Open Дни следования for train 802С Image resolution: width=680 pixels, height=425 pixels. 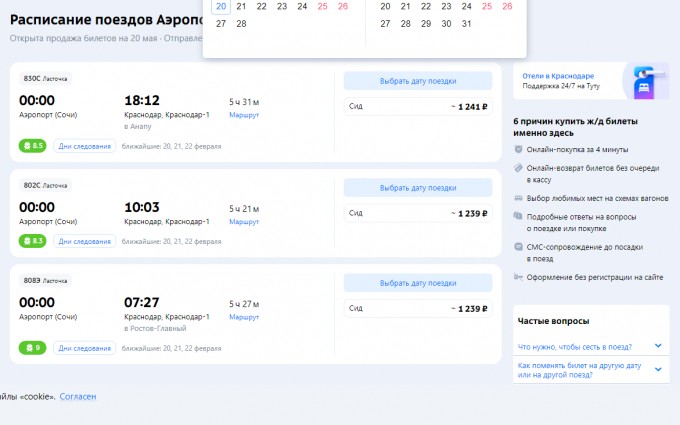point(85,241)
